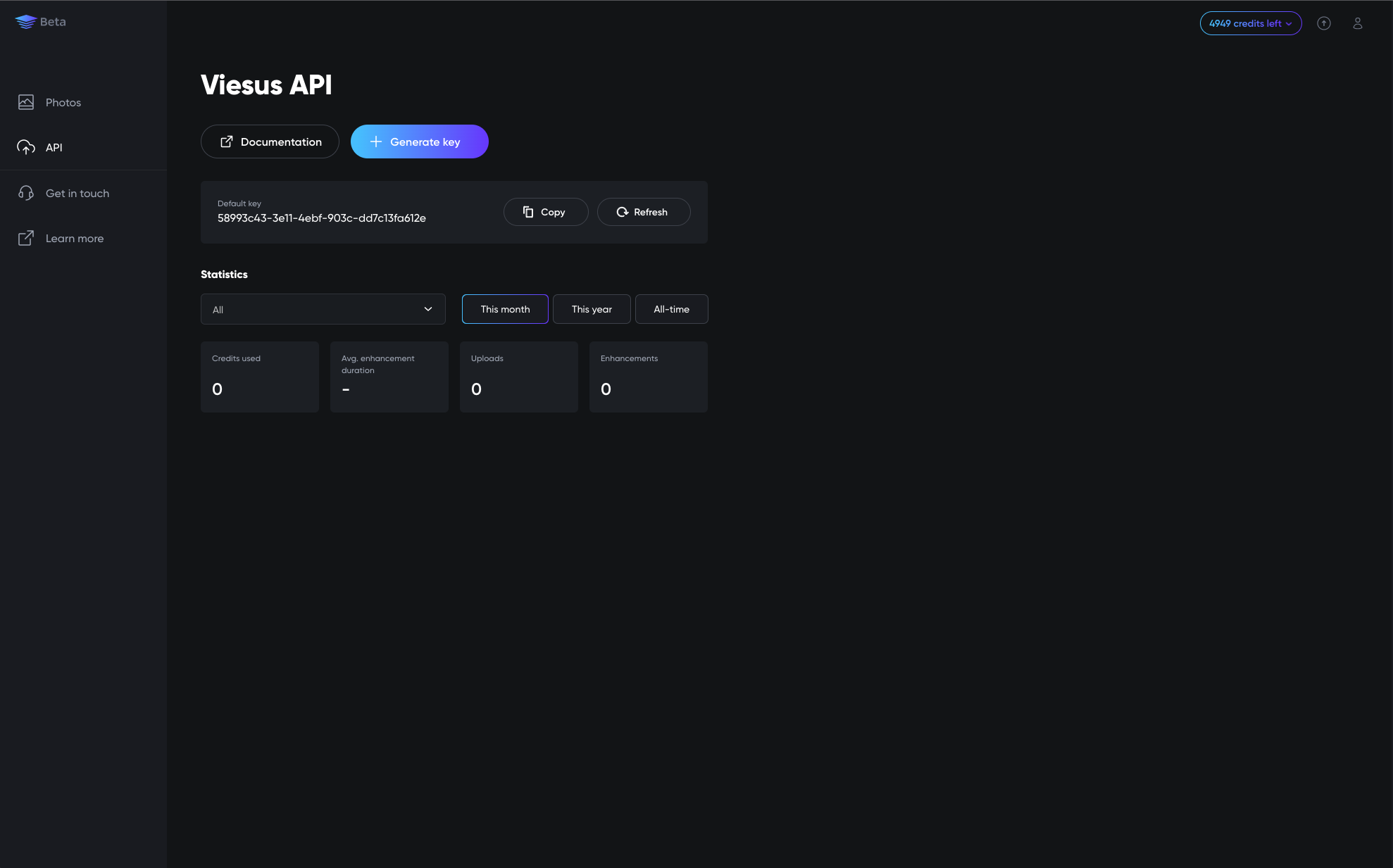Open the Documentation page
The height and width of the screenshot is (868, 1393).
[x=269, y=141]
